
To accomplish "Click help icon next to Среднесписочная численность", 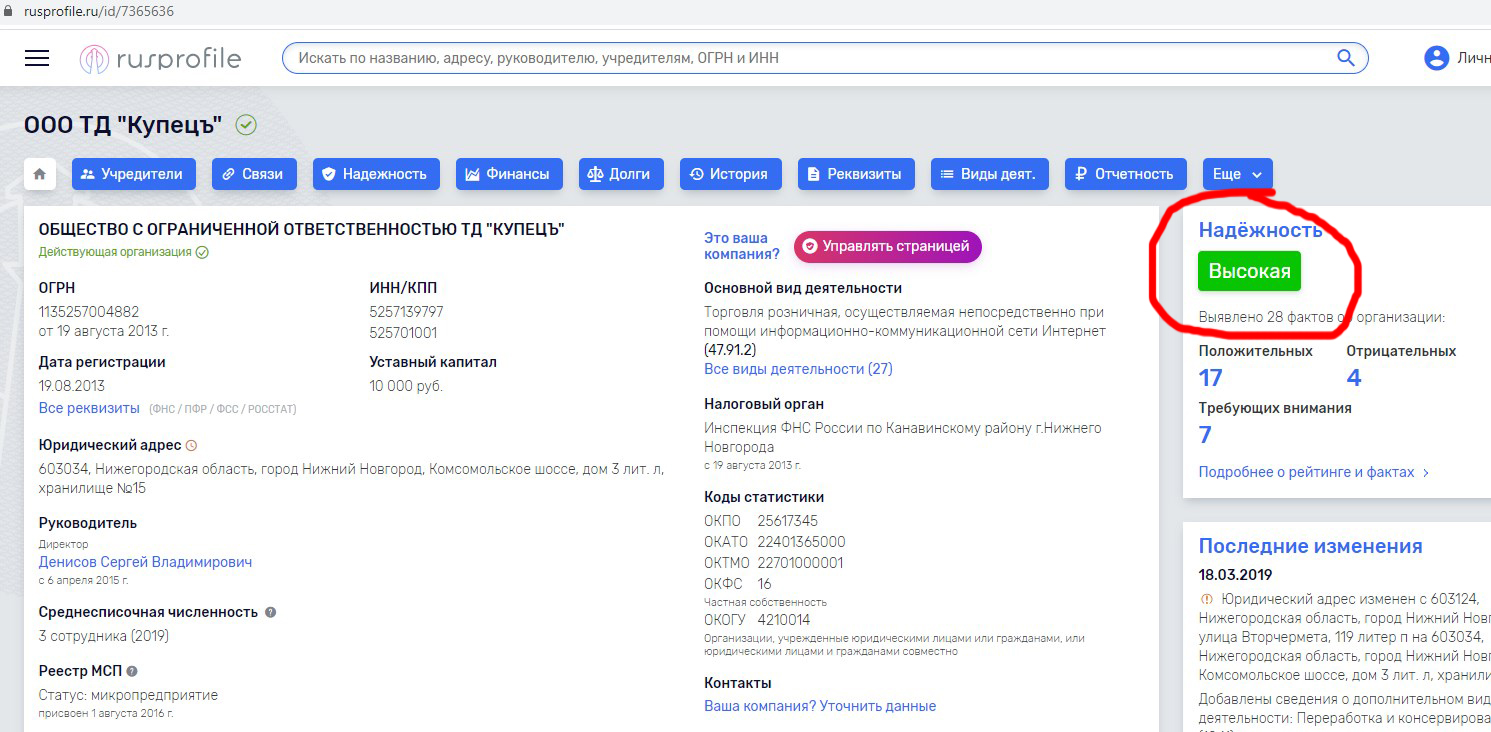I will point(270,612).
